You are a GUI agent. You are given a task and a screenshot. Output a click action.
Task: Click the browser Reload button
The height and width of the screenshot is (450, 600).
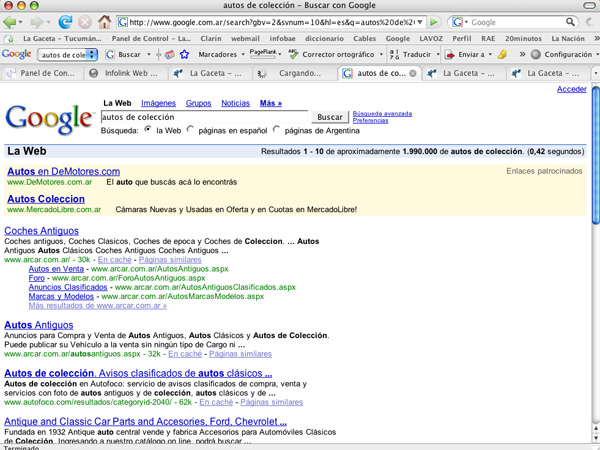65,21
